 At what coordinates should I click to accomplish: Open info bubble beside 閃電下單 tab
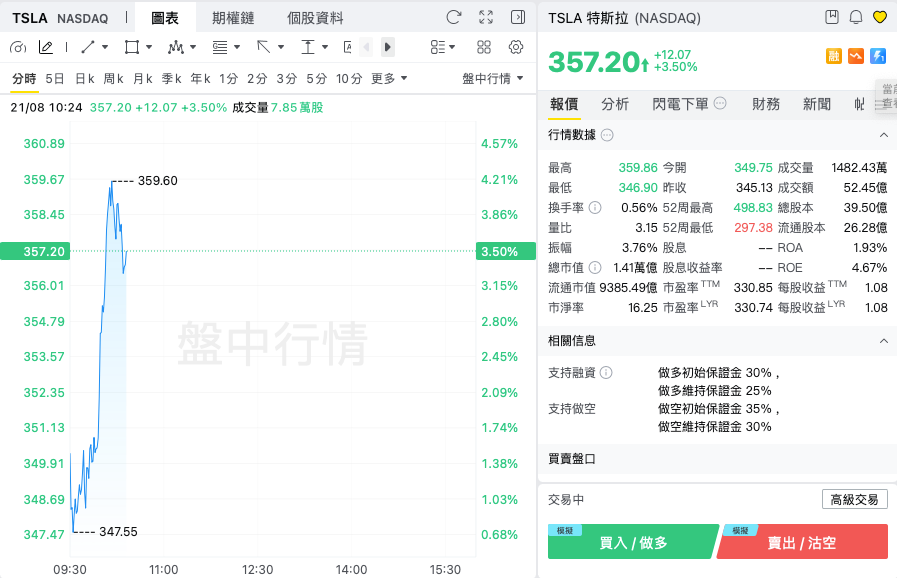pyautogui.click(x=720, y=104)
